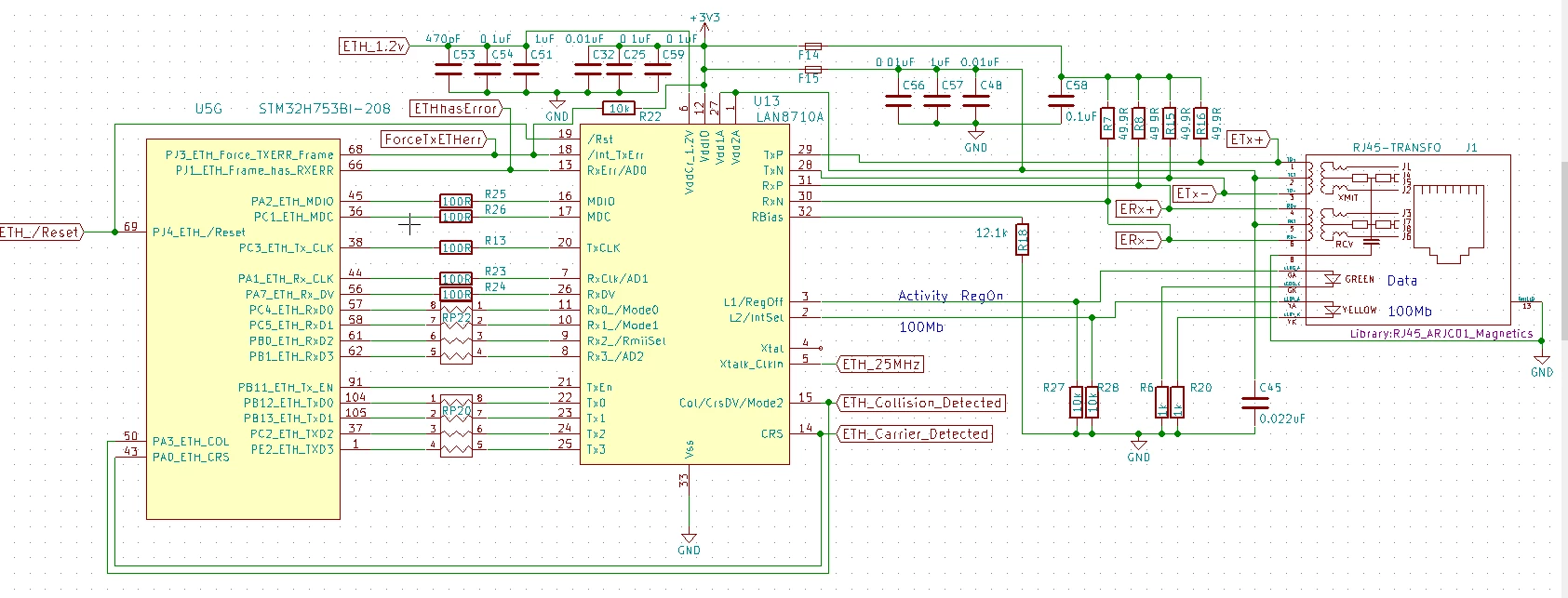Select the ETH_Carrier_Detected label

pos(916,433)
